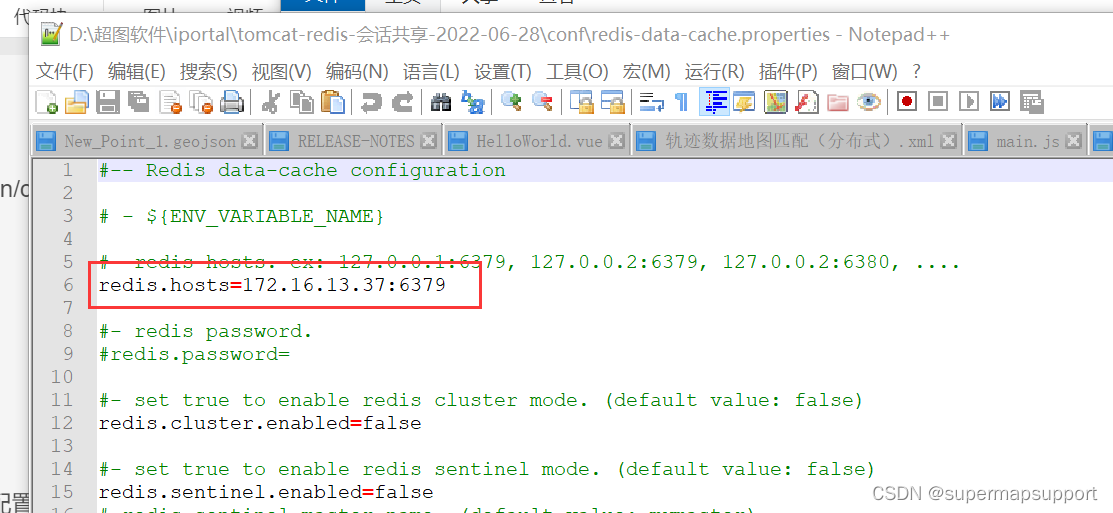Close the HelloWorld.vue tab
1113x513 pixels.
click(x=618, y=140)
